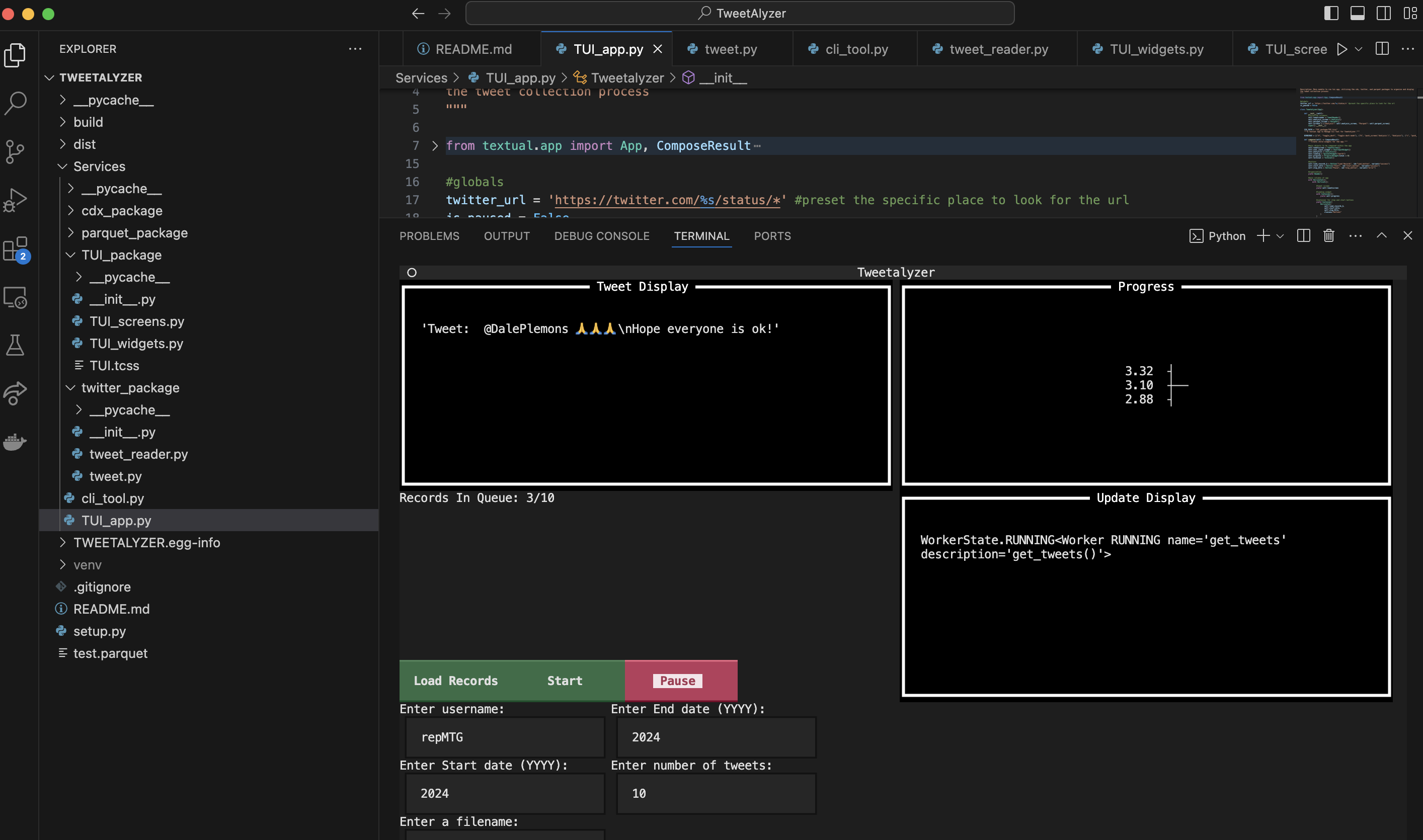Open the new terminal launch profile dropdown
This screenshot has width=1423, height=840.
point(1280,236)
